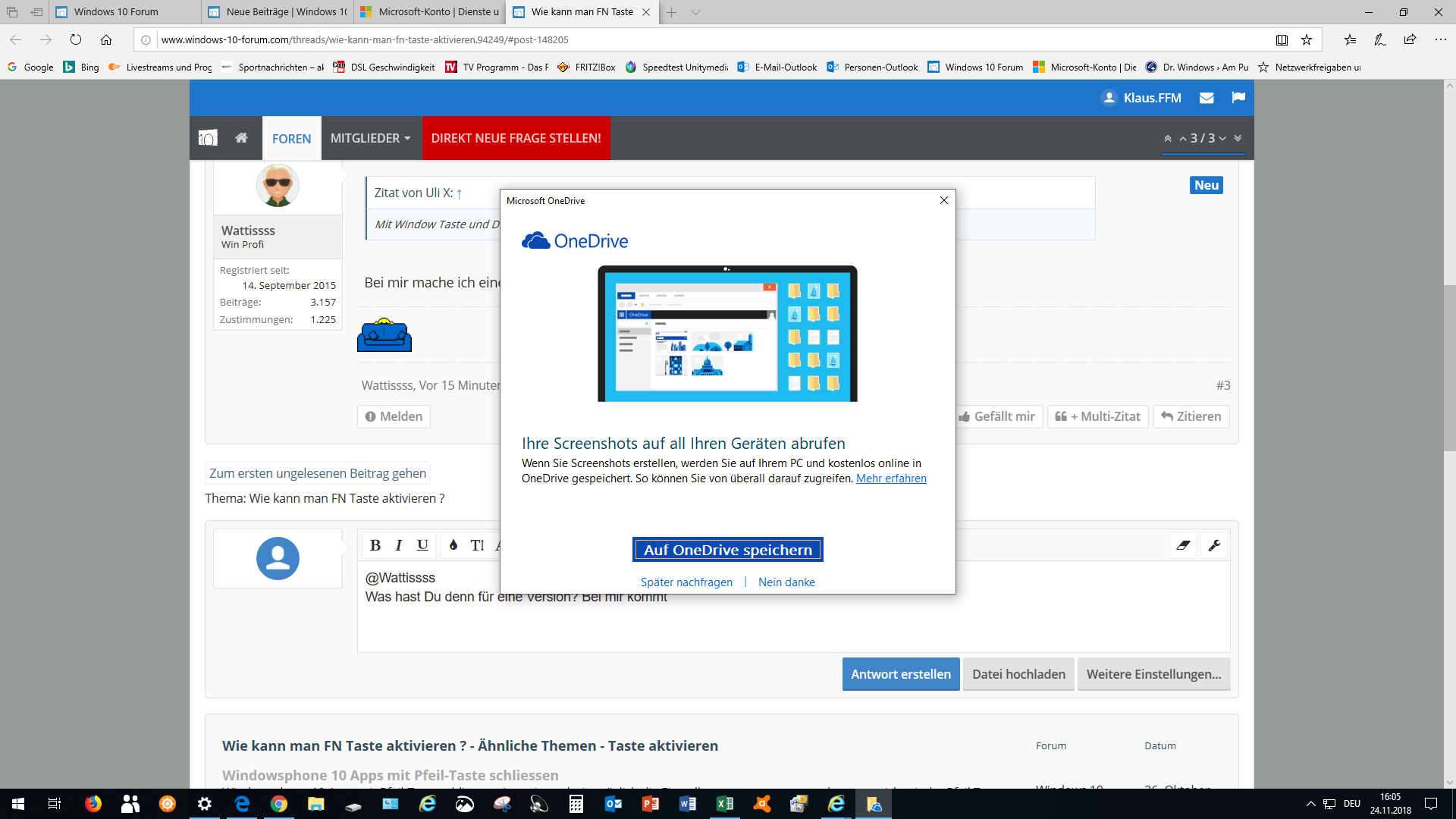This screenshot has width=1456, height=819.
Task: Add post with + Multi-Zitat
Action: [x=1097, y=416]
